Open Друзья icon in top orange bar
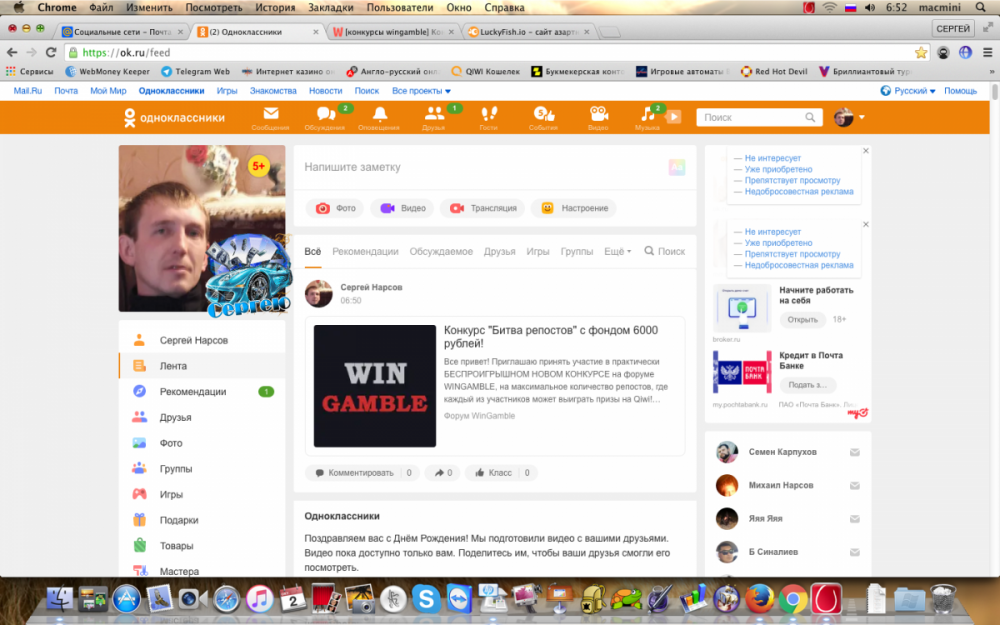The width and height of the screenshot is (1000, 625). click(x=434, y=115)
